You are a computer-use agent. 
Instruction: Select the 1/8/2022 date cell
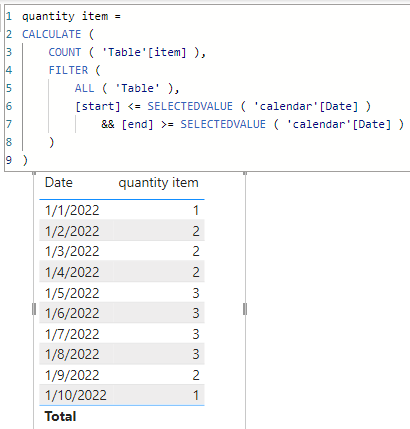tap(72, 354)
